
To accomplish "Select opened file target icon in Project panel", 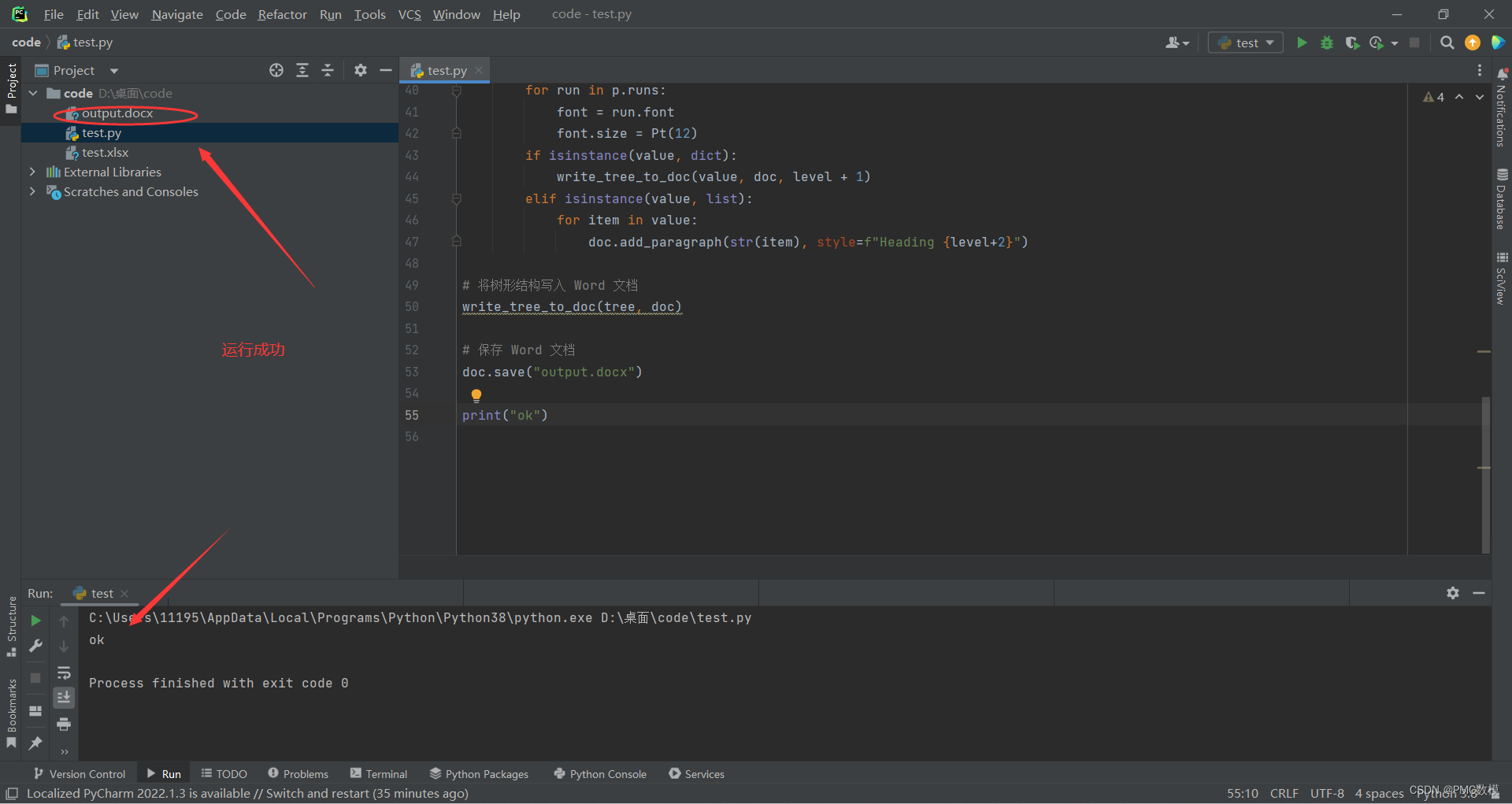I will [276, 70].
